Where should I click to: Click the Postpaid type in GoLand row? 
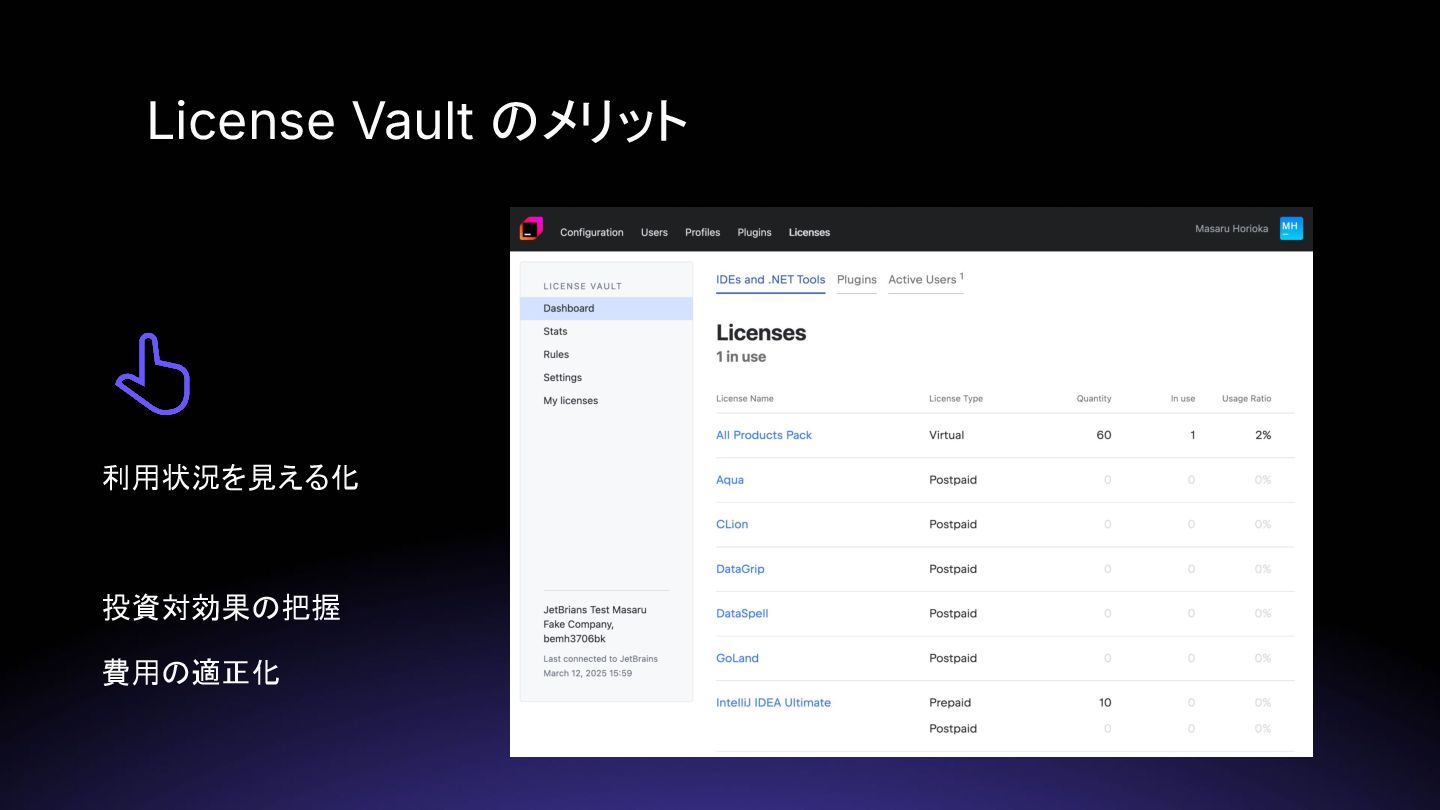(x=953, y=658)
